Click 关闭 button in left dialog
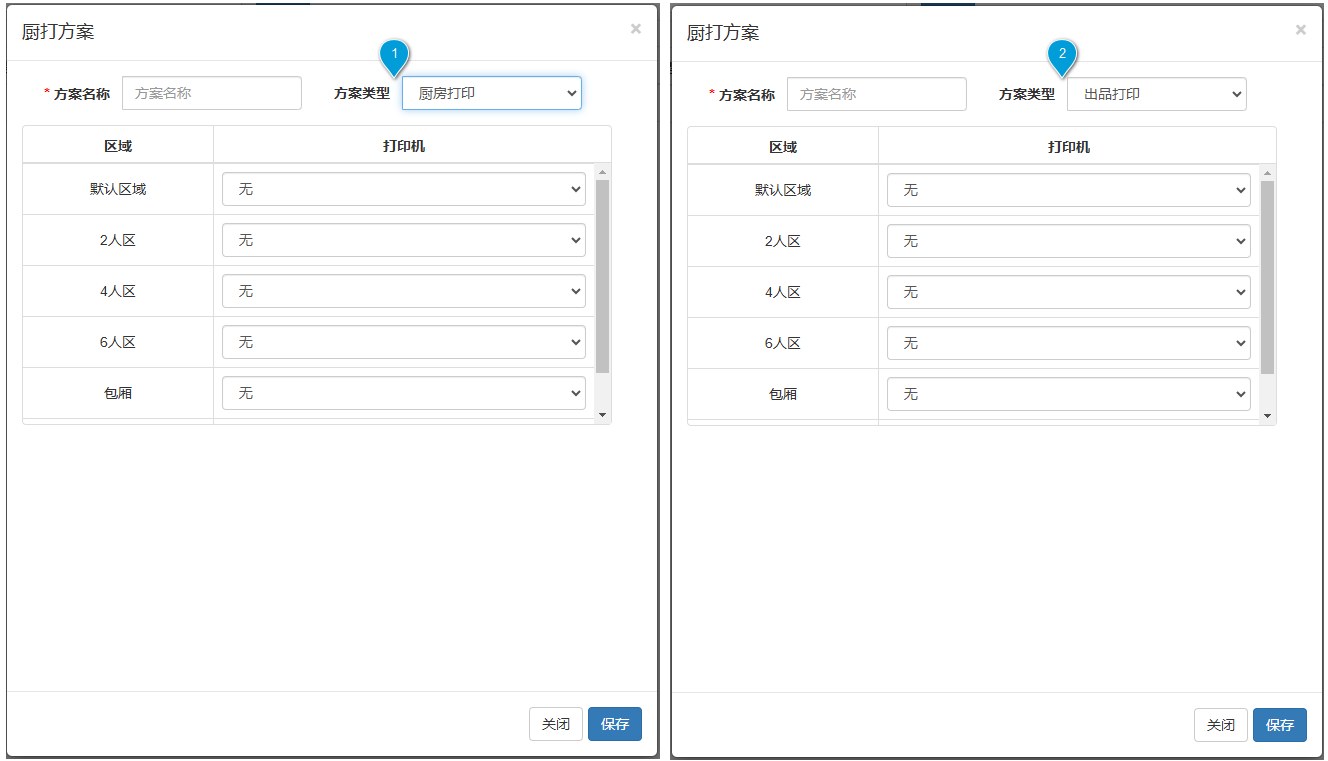1328x761 pixels. tap(556, 724)
